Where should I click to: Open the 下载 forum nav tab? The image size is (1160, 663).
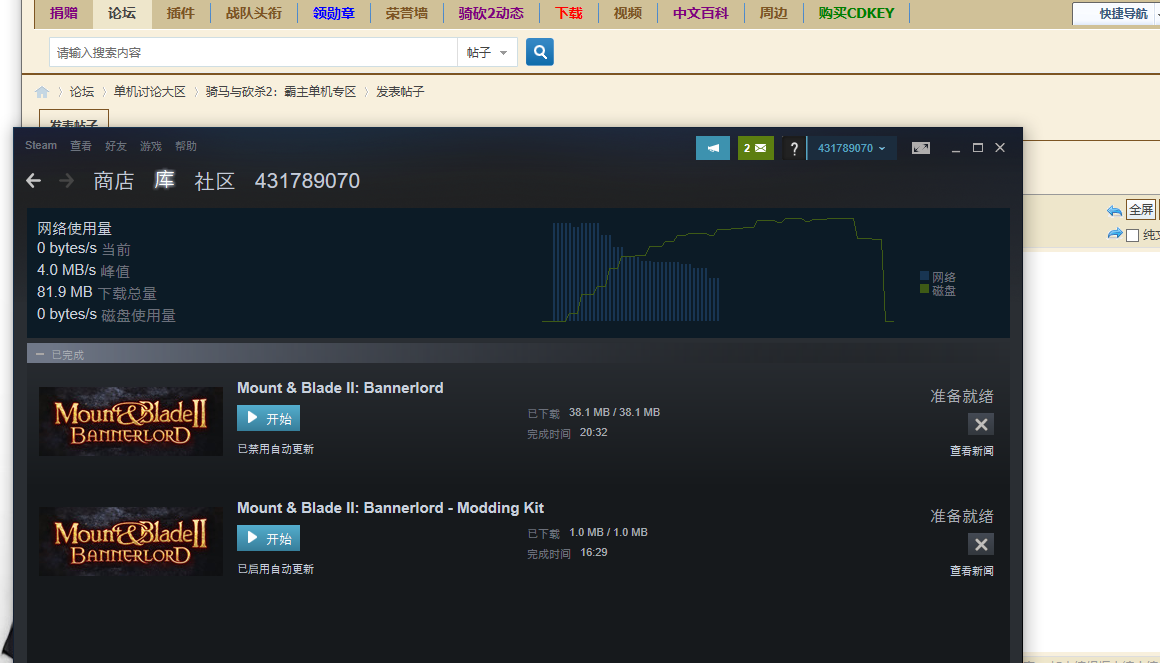pos(569,13)
